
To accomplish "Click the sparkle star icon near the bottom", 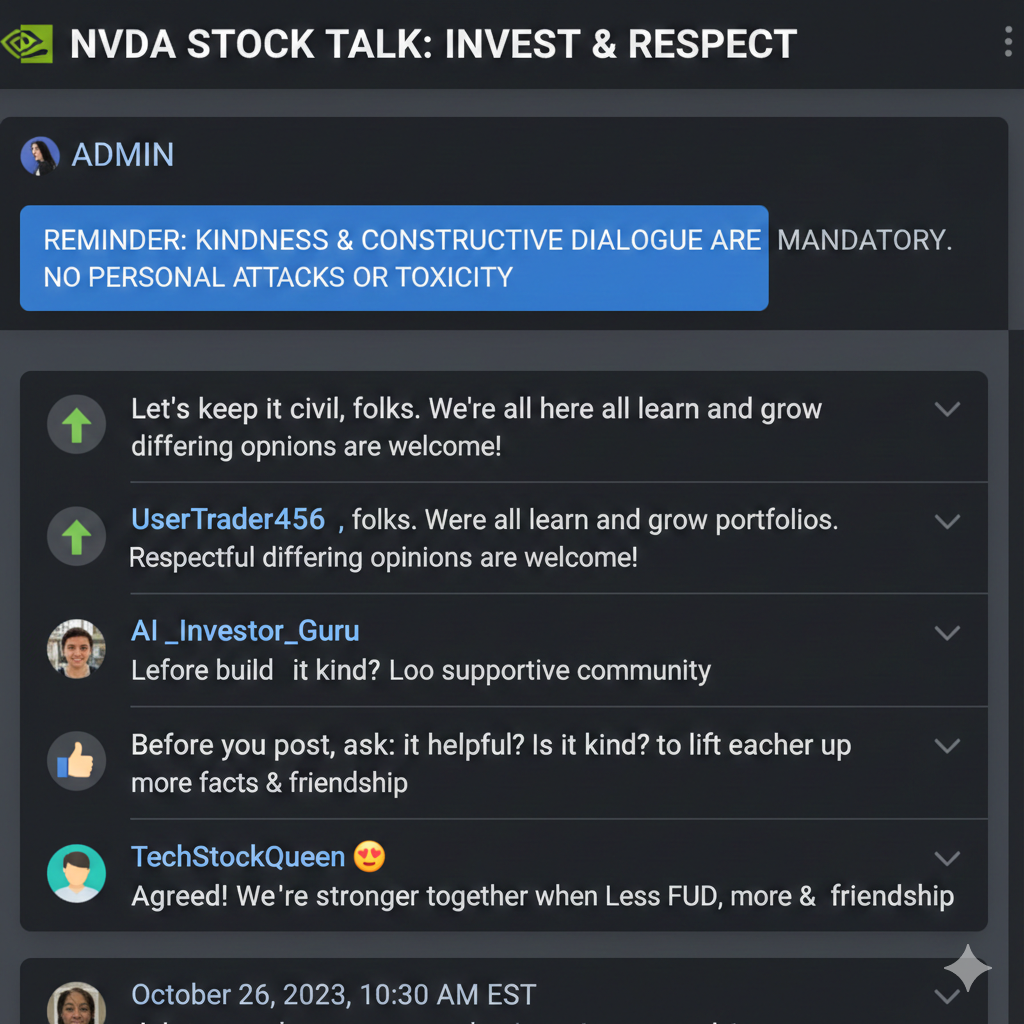I will pyautogui.click(x=966, y=967).
